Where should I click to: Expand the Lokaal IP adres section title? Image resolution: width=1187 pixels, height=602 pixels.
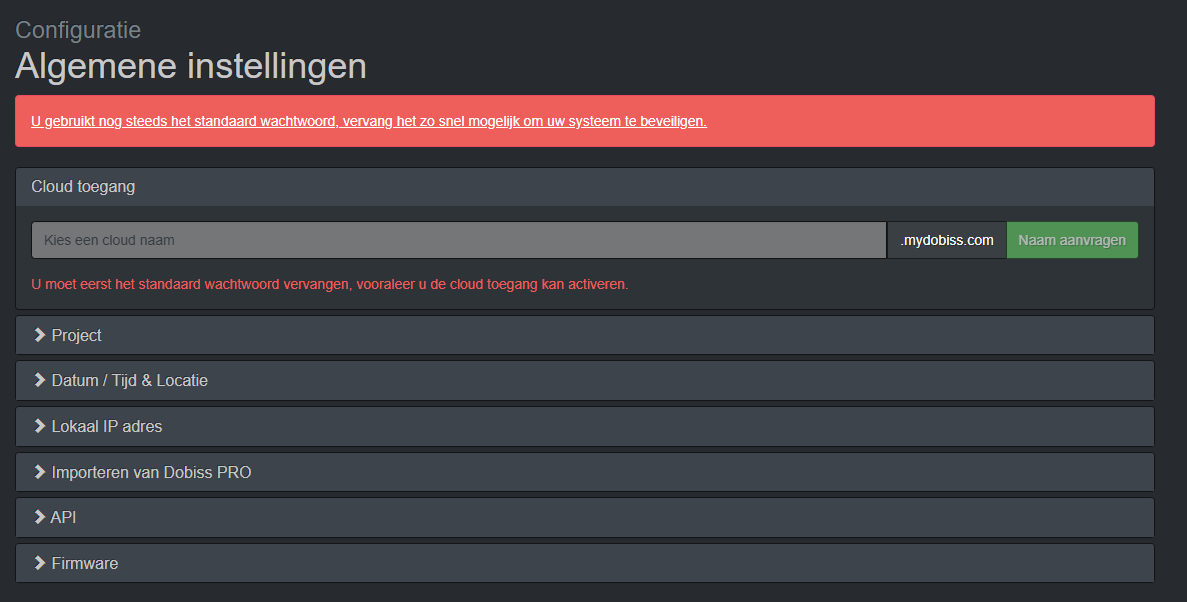pyautogui.click(x=107, y=426)
